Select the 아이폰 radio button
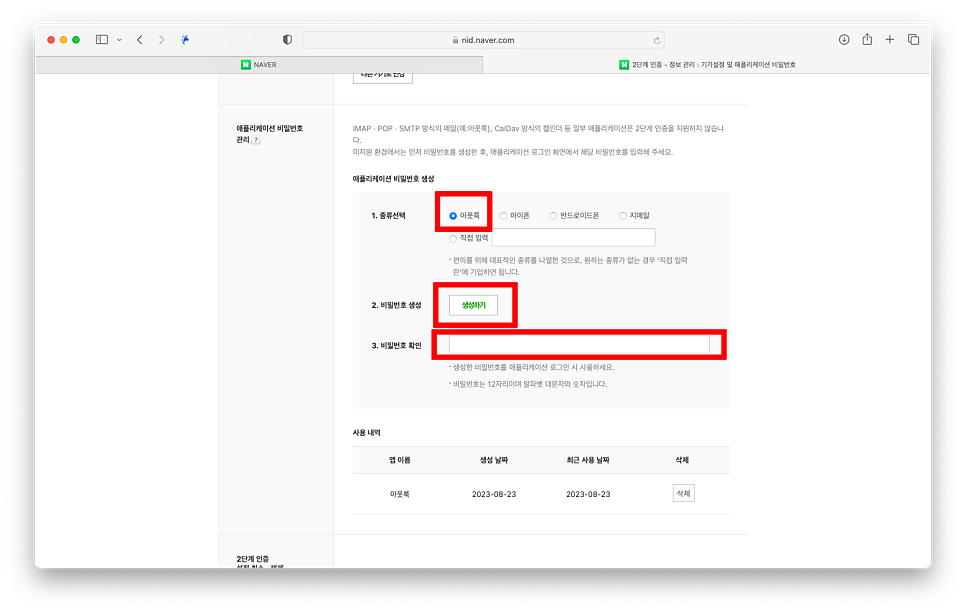This screenshot has width=966, height=614. [503, 216]
